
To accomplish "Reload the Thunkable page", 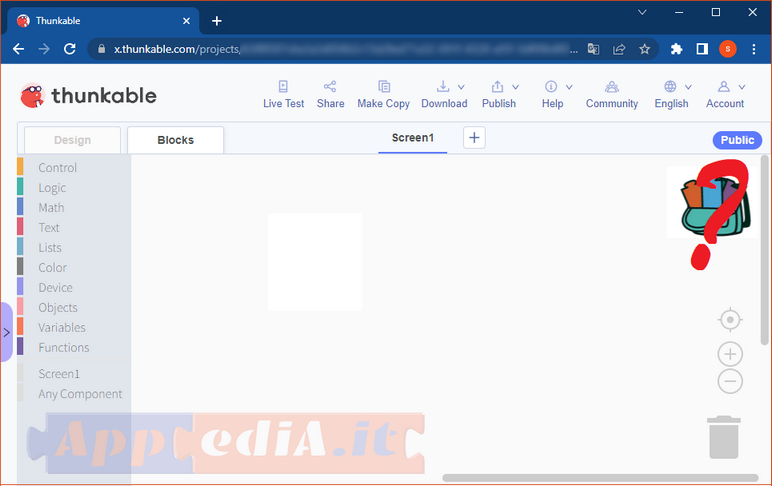I will [x=70, y=49].
